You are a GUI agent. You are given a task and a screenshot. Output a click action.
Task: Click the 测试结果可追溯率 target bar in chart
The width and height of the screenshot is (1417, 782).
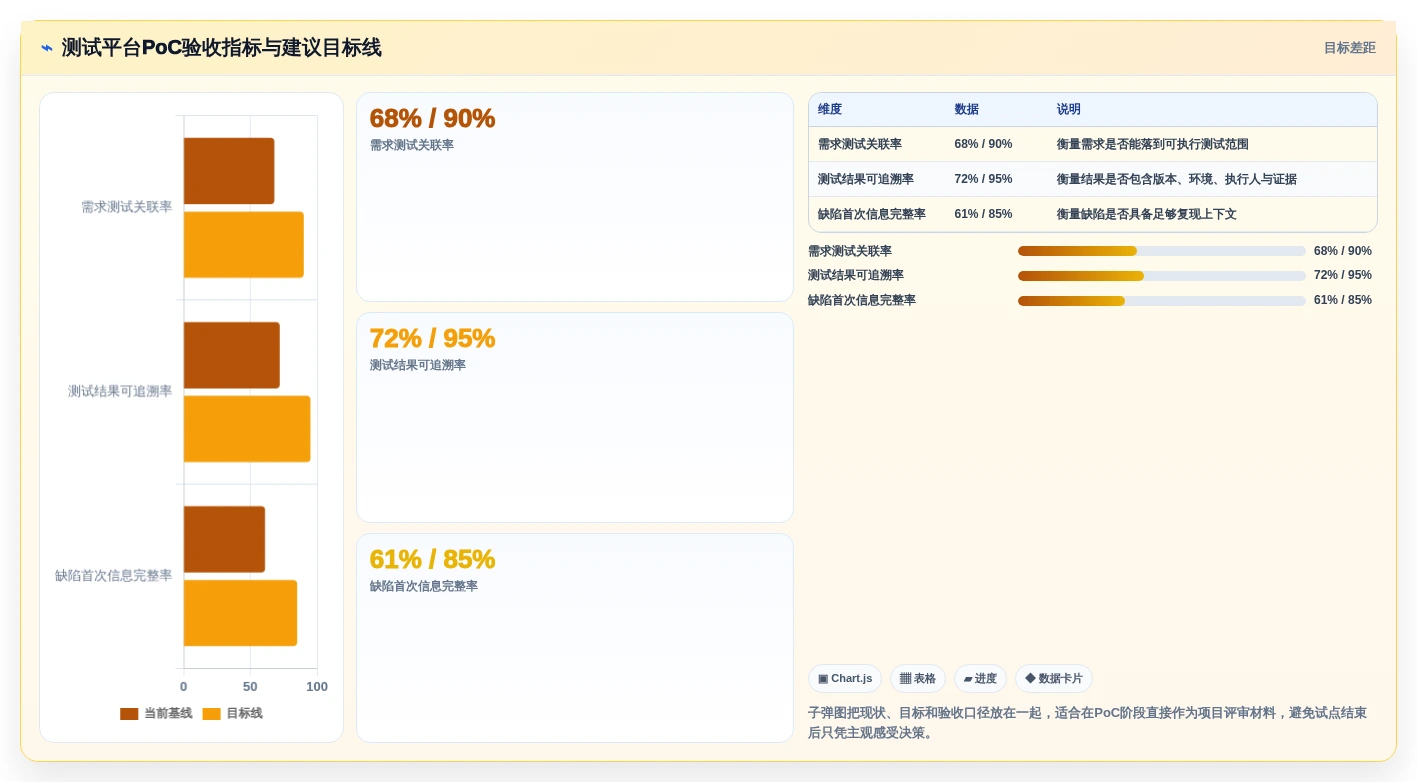(247, 429)
